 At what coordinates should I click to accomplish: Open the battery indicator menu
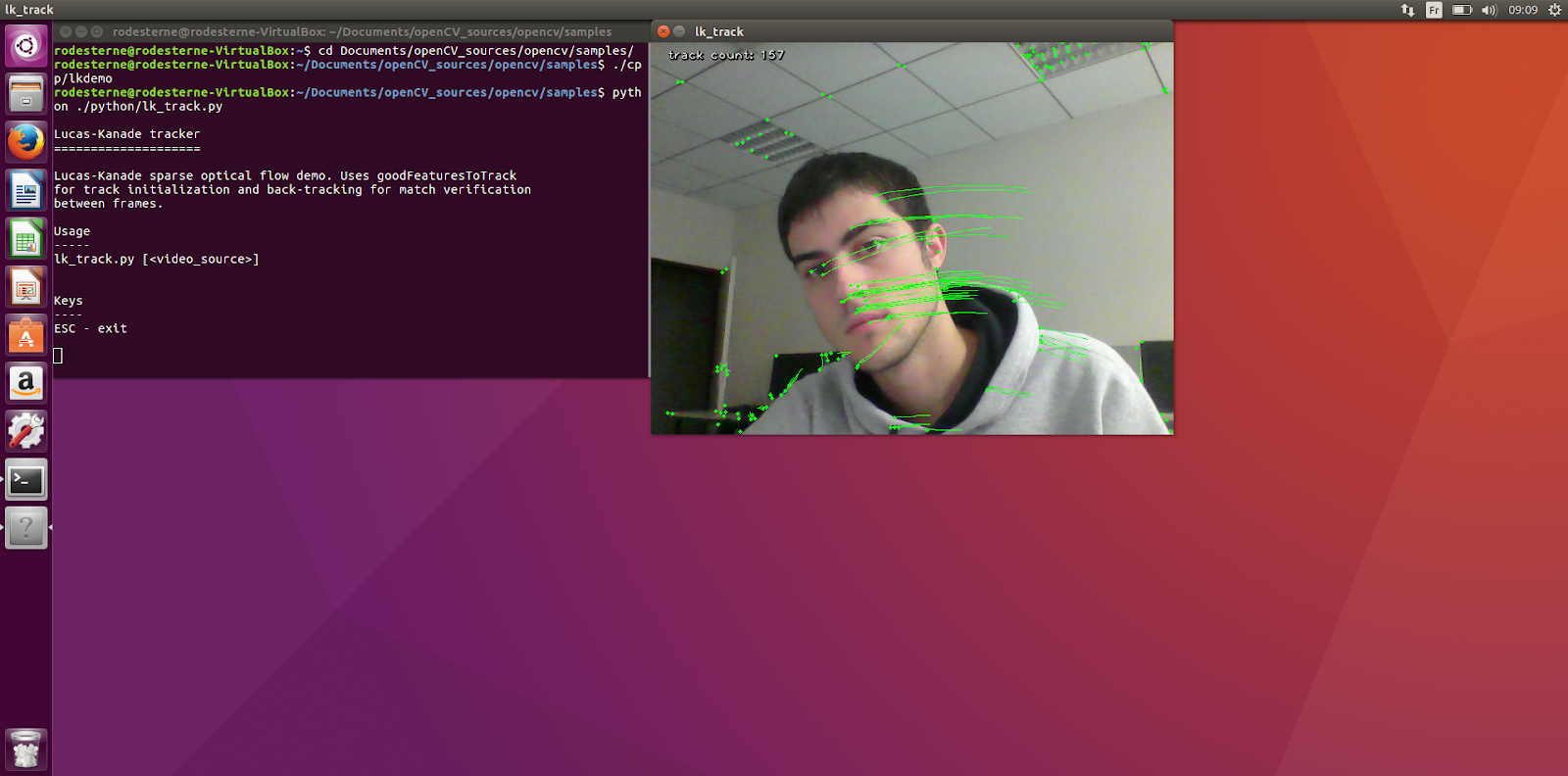1462,10
